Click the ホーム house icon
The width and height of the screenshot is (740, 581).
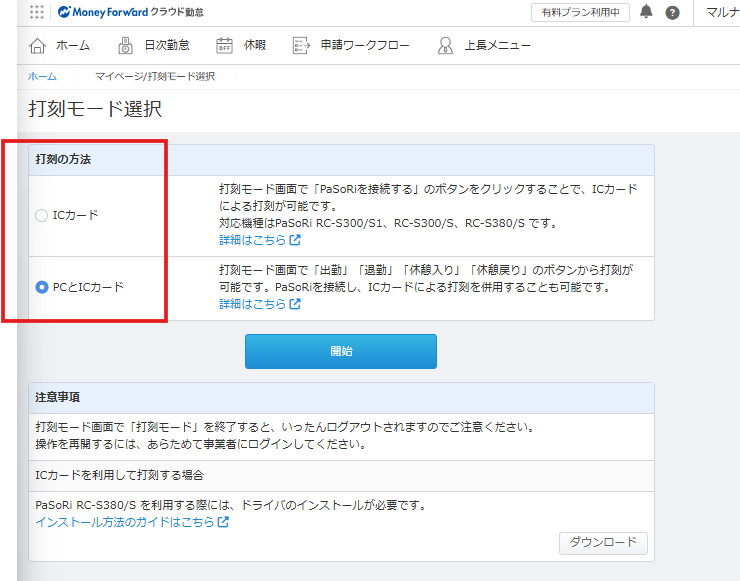click(38, 45)
